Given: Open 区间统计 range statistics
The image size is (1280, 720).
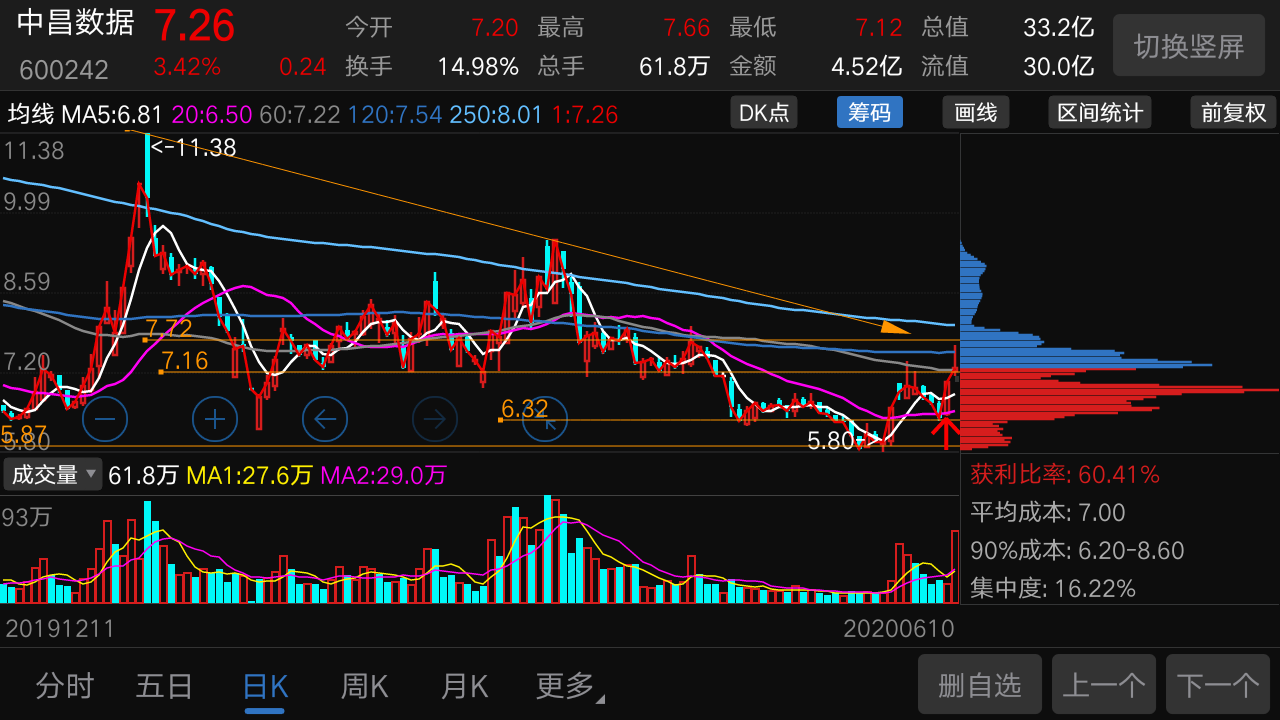Looking at the screenshot, I should click(x=1100, y=112).
